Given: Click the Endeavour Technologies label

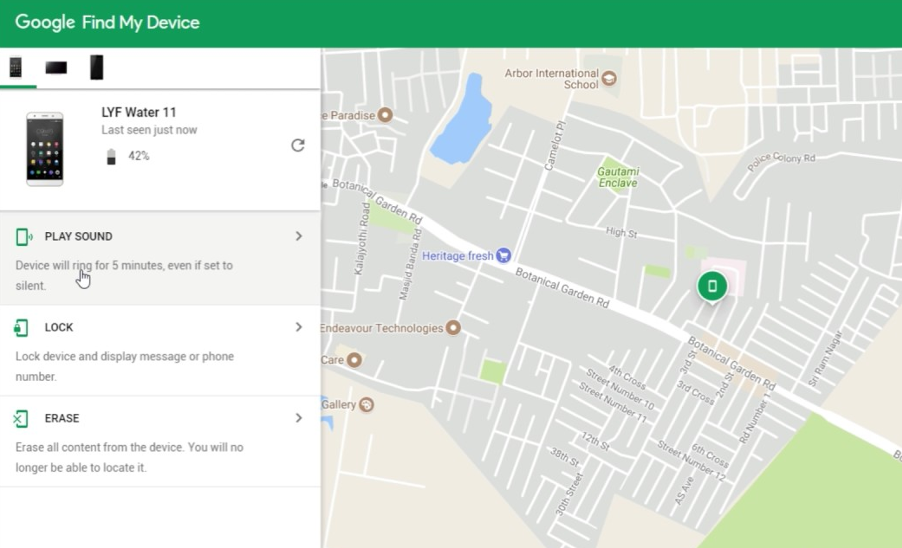Looking at the screenshot, I should tap(382, 328).
